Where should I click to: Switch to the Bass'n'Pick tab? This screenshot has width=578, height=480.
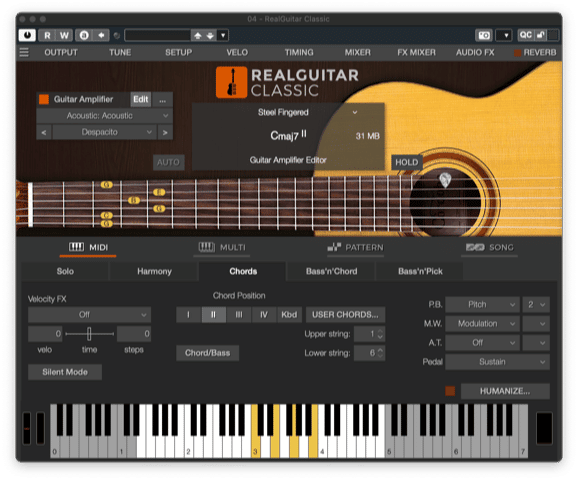(420, 271)
